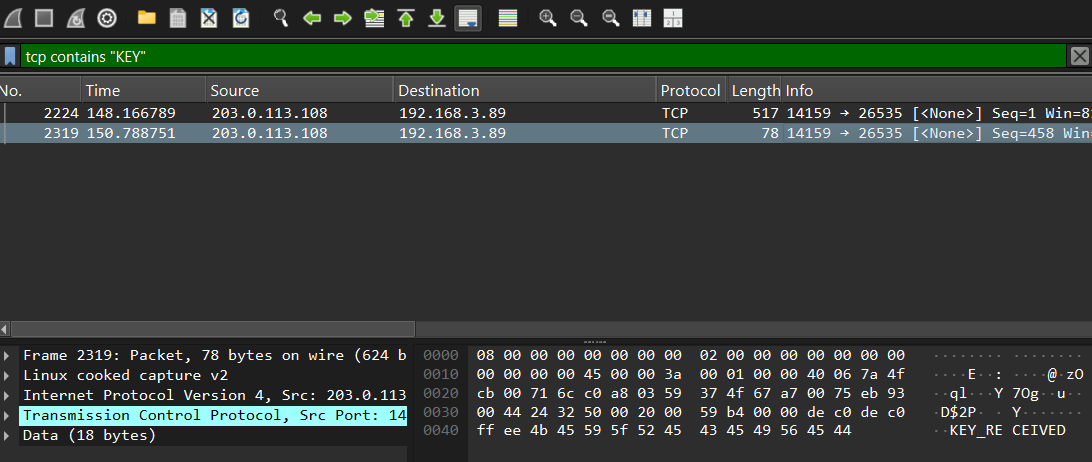Open capture options gear
1092x462 pixels.
[107, 18]
